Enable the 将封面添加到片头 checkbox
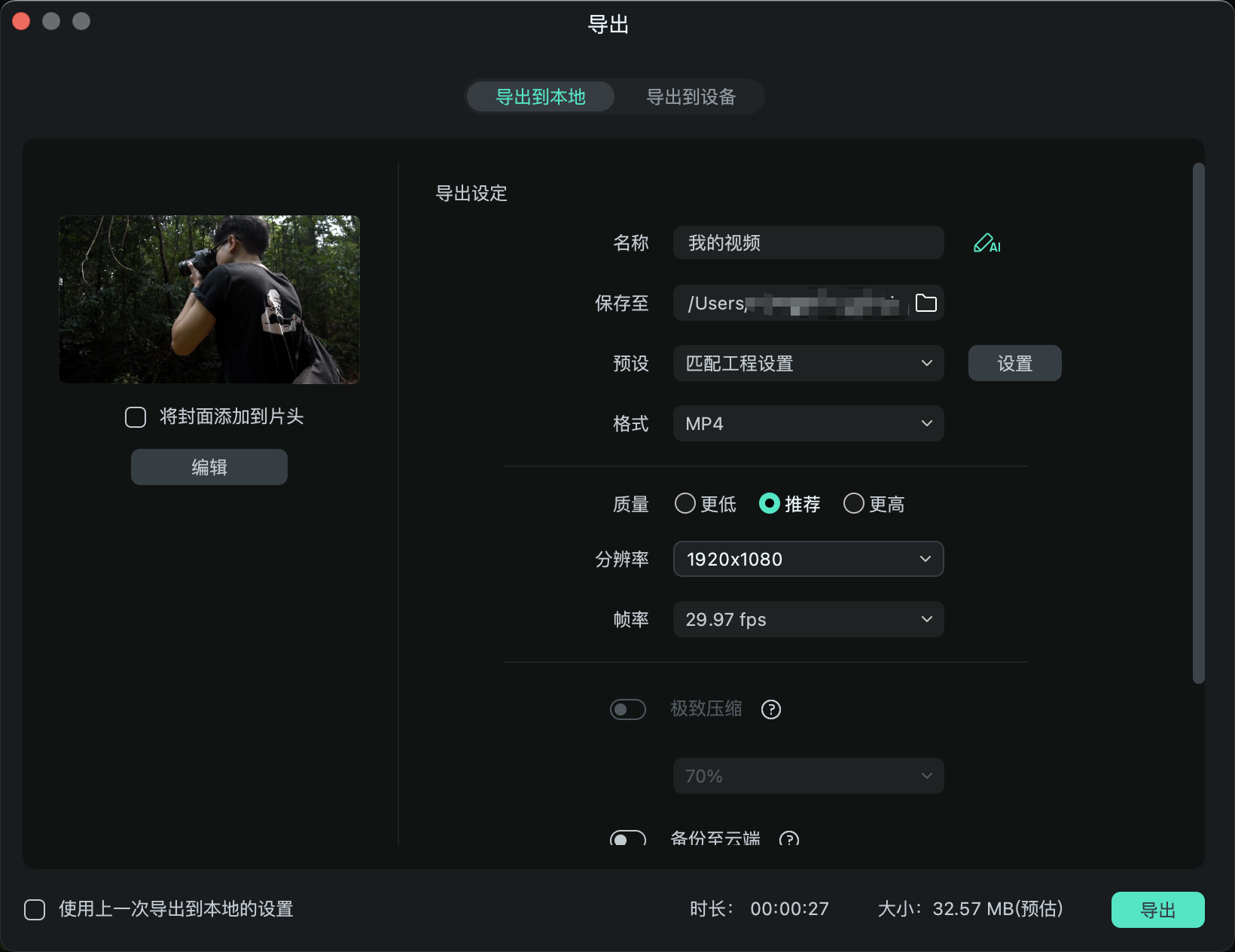 click(x=136, y=416)
